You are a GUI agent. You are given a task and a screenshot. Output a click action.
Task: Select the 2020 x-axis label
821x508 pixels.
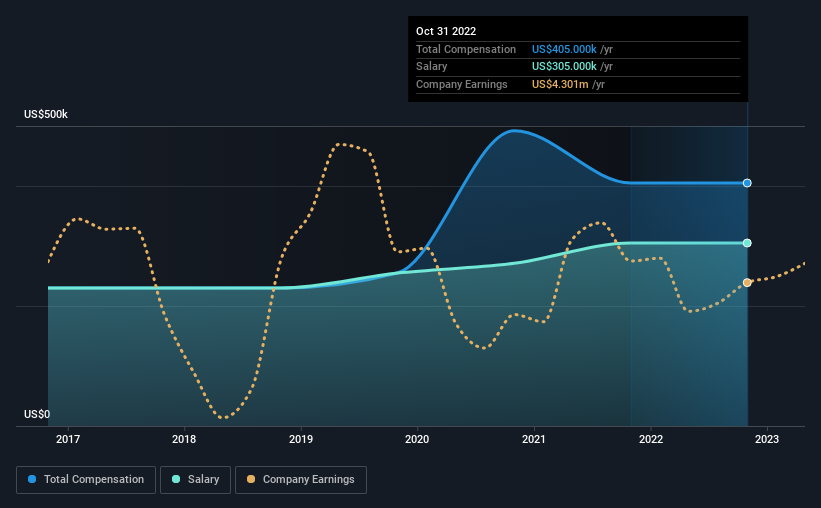[x=417, y=439]
